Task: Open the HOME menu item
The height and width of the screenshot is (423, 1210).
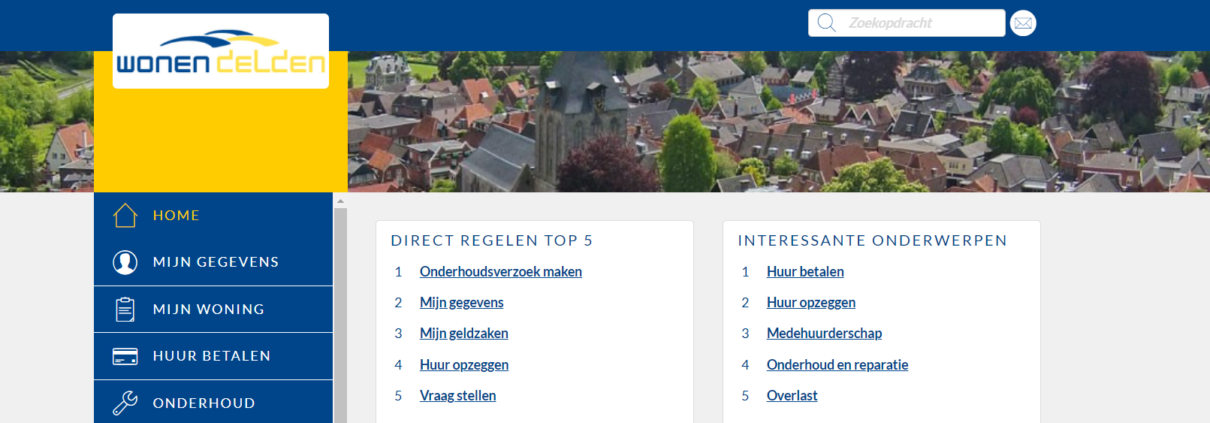Action: [x=213, y=215]
